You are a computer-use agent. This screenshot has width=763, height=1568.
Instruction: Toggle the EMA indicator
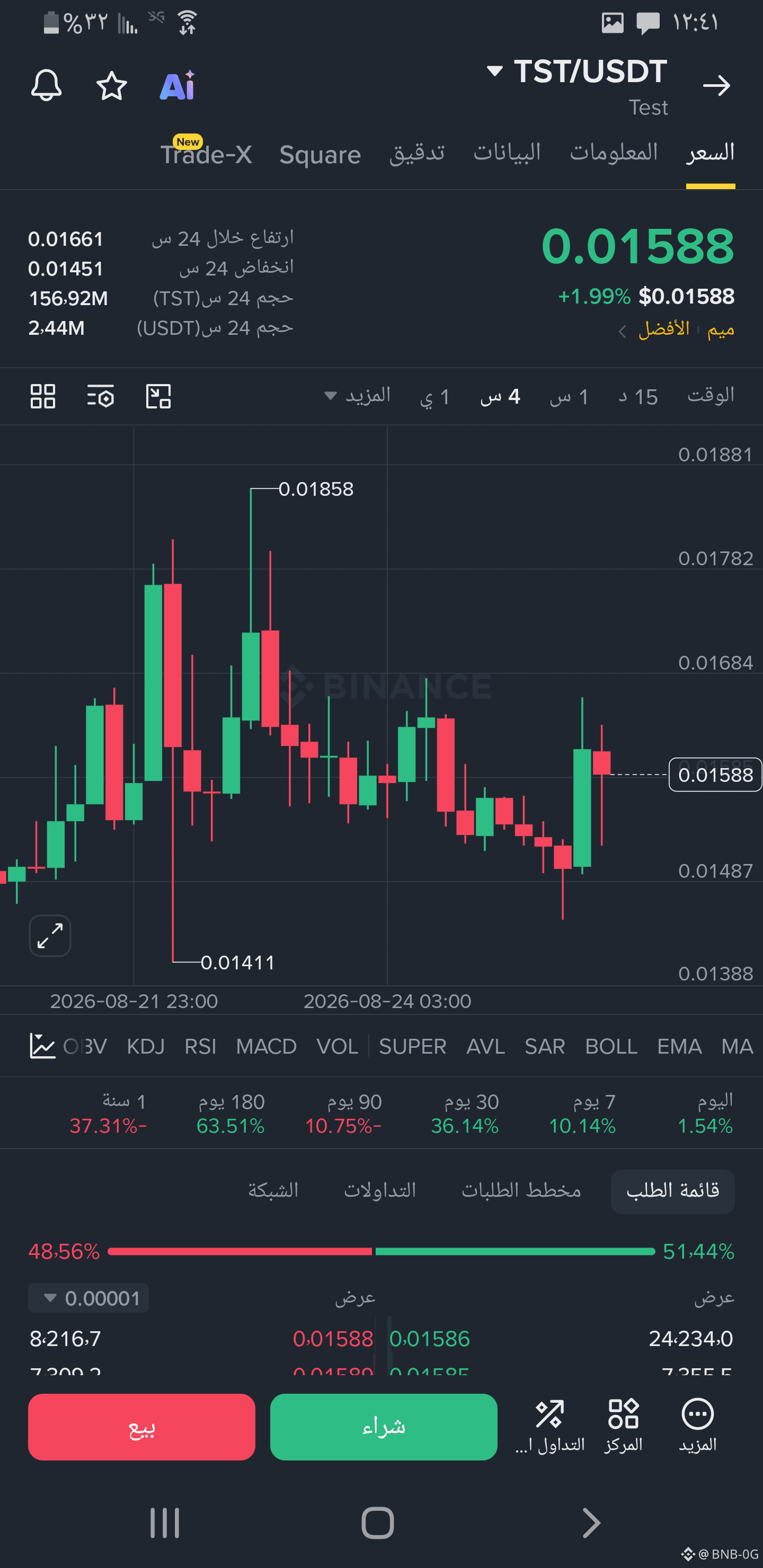(679, 1046)
